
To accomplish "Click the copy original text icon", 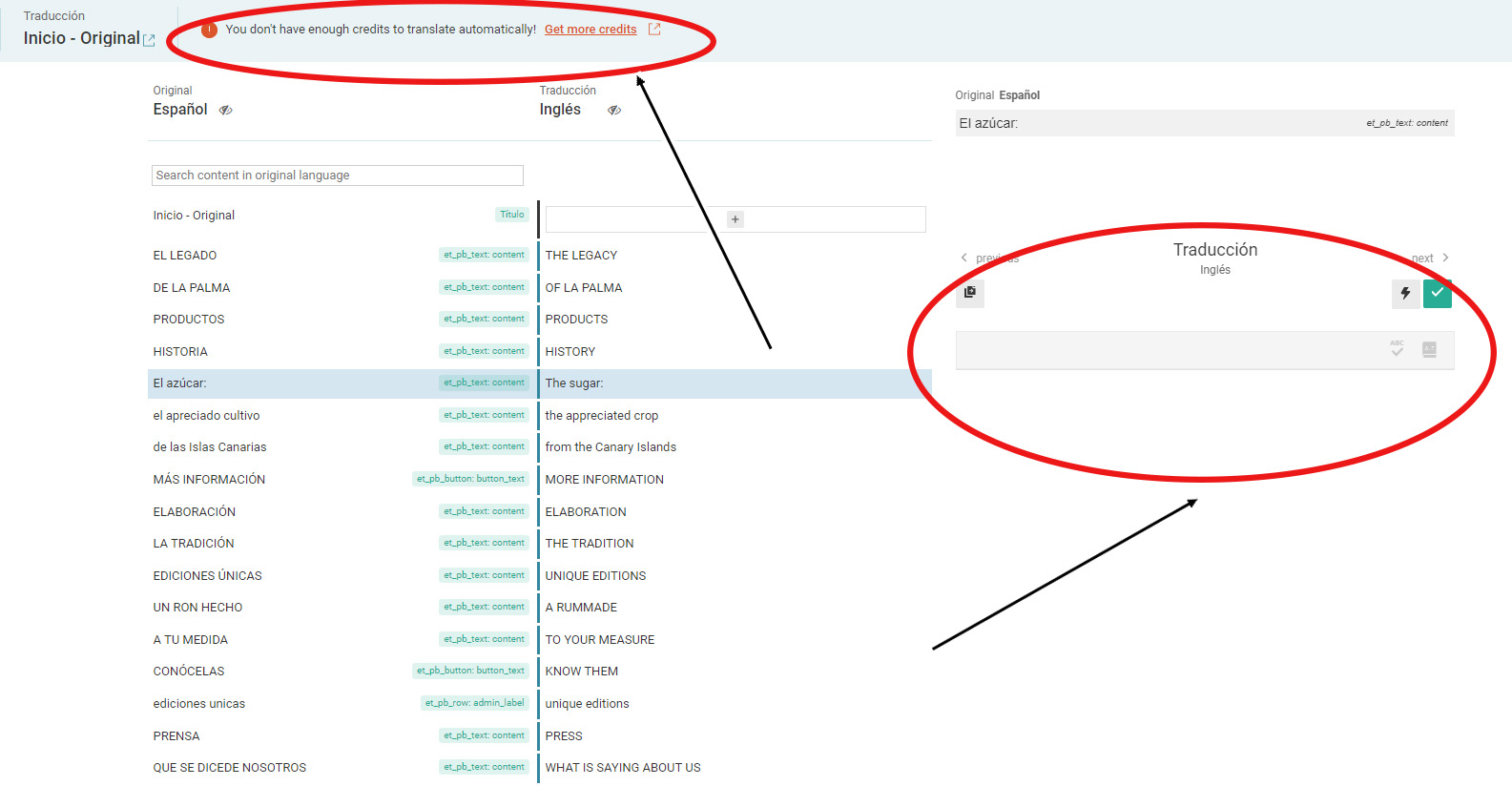I will 970,292.
